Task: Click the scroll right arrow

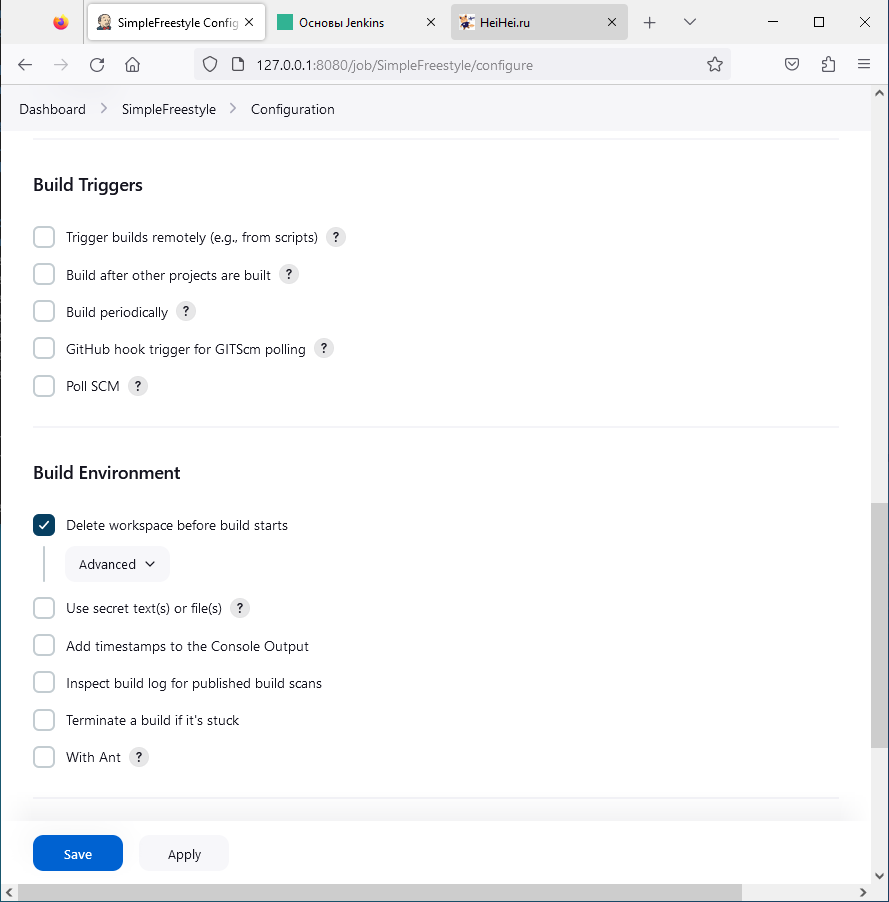Action: (x=863, y=892)
